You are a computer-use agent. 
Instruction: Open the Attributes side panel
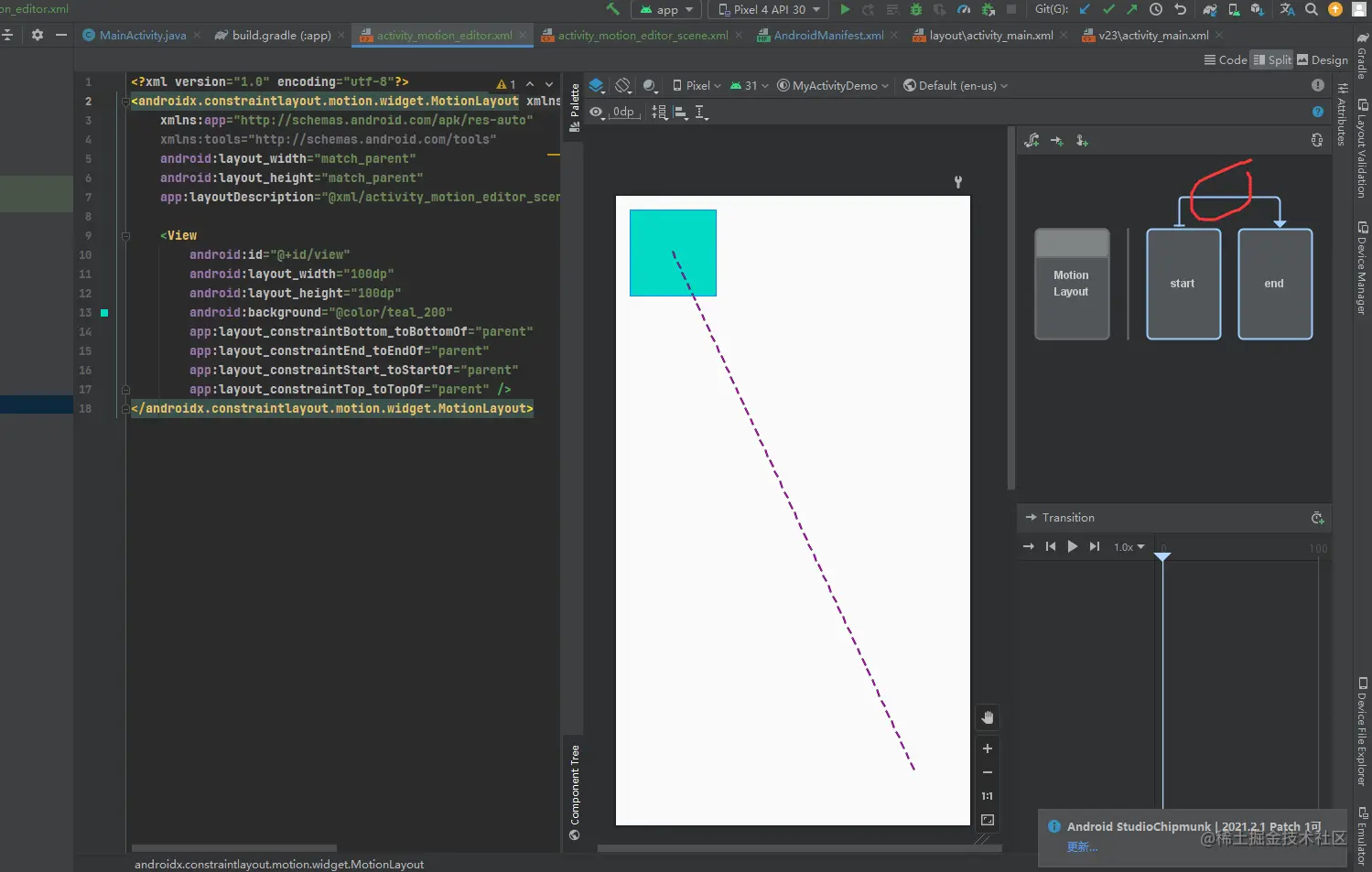pyautogui.click(x=1342, y=114)
